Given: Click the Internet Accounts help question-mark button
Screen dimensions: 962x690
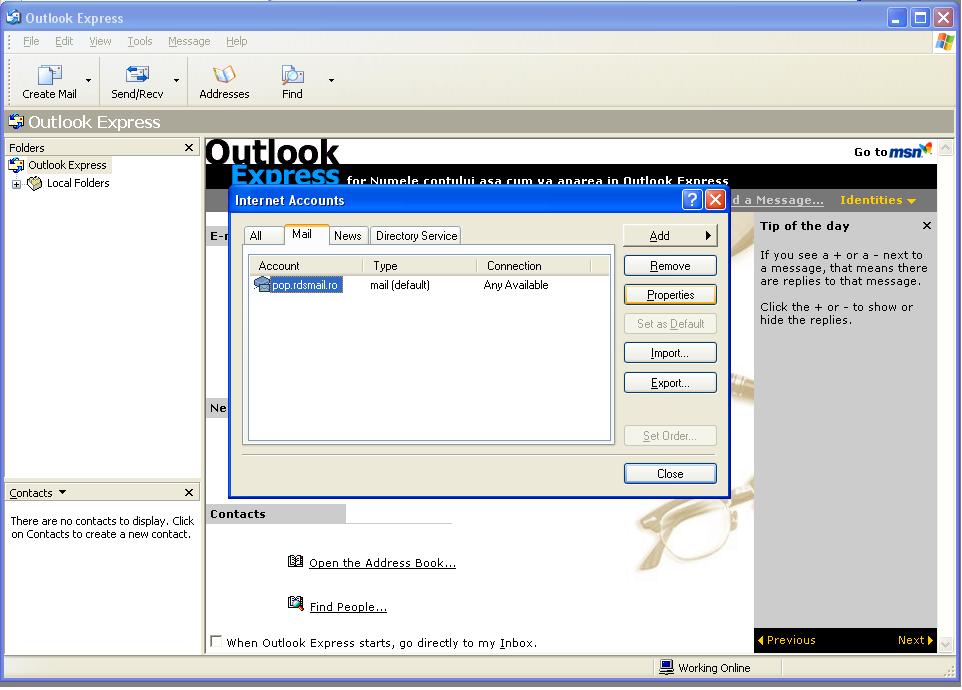Looking at the screenshot, I should 691,200.
